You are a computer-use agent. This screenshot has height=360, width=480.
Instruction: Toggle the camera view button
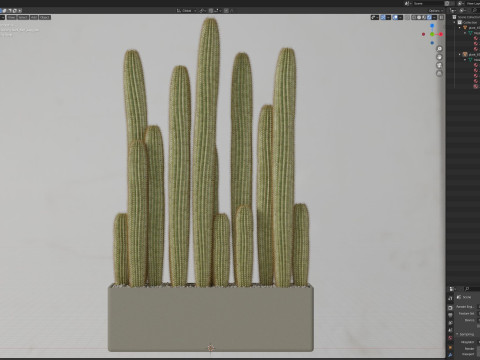(439, 65)
